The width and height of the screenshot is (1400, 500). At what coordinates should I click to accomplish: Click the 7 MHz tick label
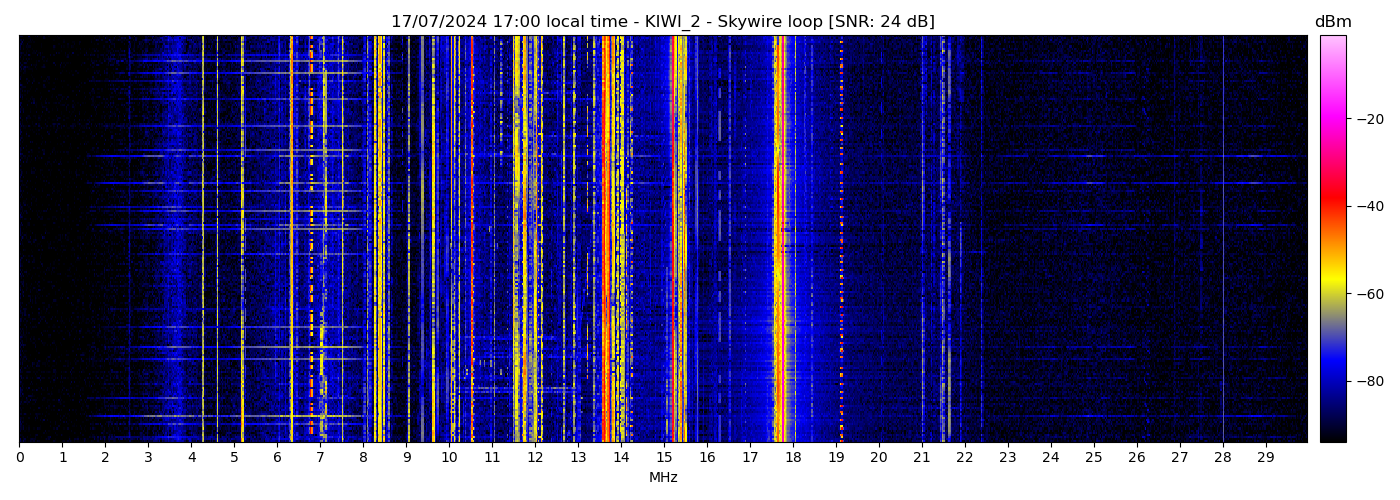point(320,457)
